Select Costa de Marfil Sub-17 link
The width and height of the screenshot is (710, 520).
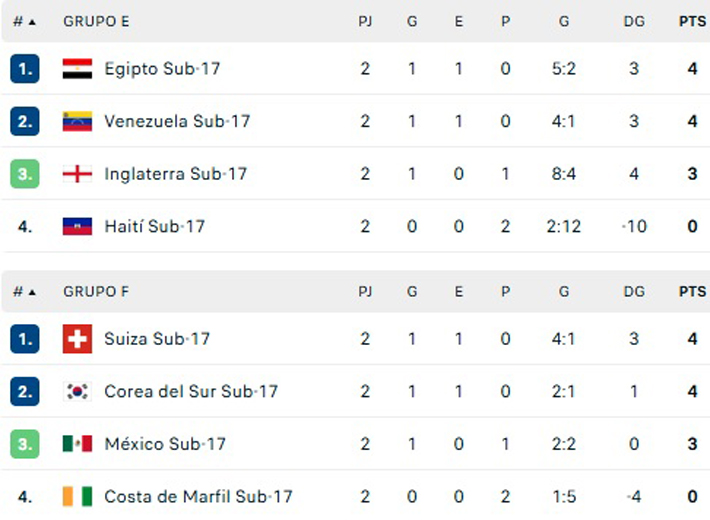[x=198, y=497]
